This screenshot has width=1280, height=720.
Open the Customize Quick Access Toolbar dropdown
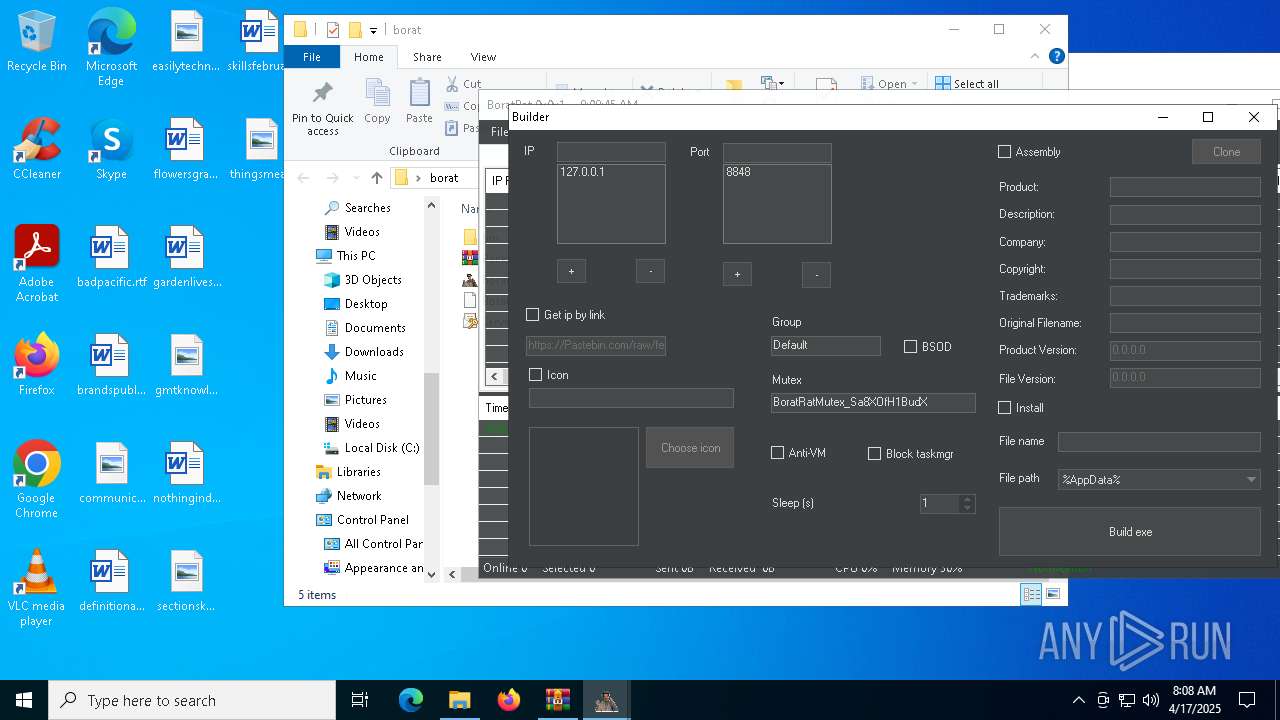click(374, 30)
